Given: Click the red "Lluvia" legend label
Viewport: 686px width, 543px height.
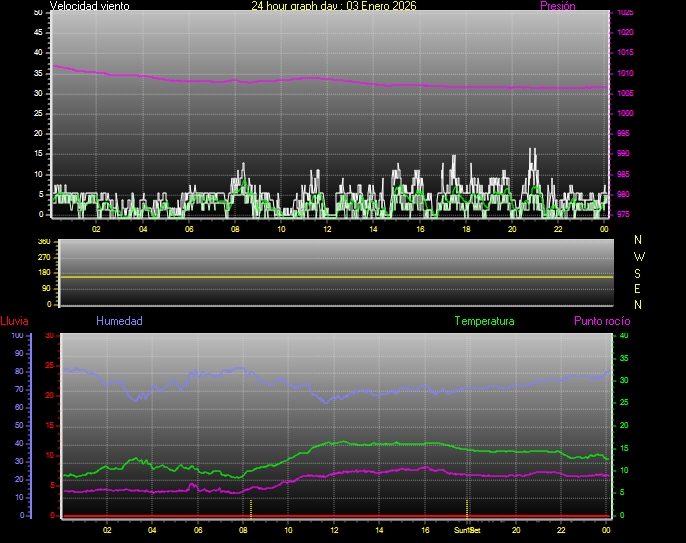Looking at the screenshot, I should [x=14, y=321].
